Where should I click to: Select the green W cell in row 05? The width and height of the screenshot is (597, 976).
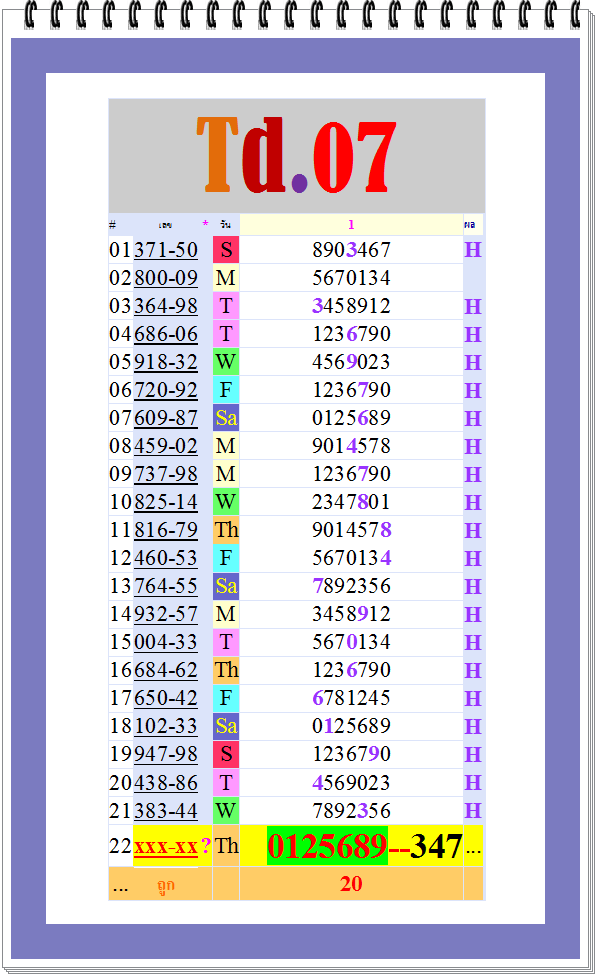click(226, 362)
